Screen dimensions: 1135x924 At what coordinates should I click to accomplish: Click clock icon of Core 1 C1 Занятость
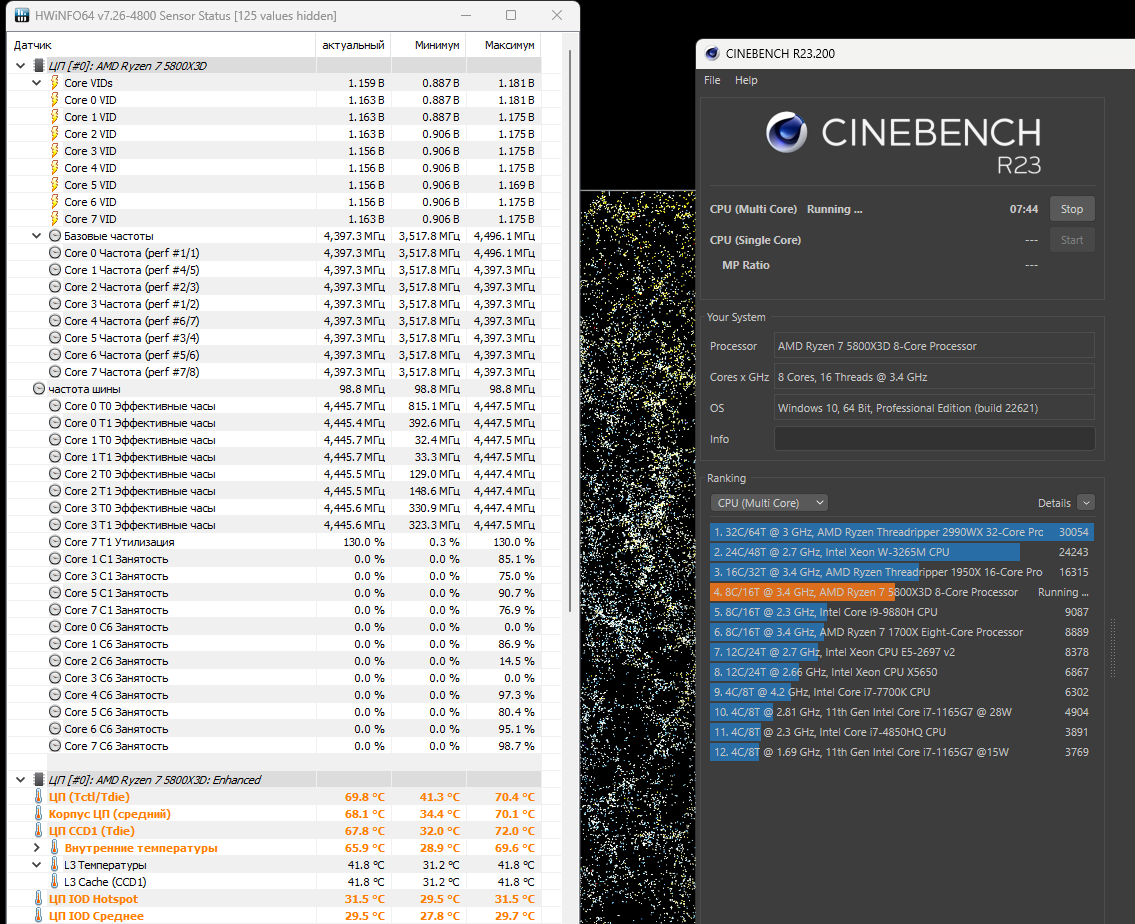pos(55,559)
